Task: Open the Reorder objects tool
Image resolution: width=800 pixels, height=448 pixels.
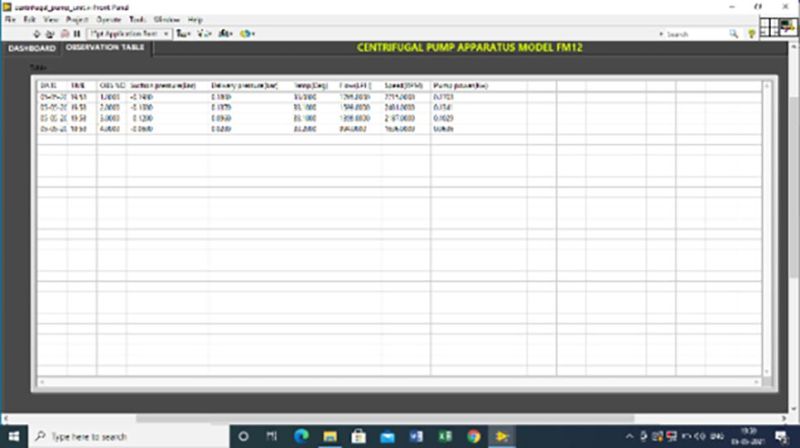Action: tap(246, 33)
